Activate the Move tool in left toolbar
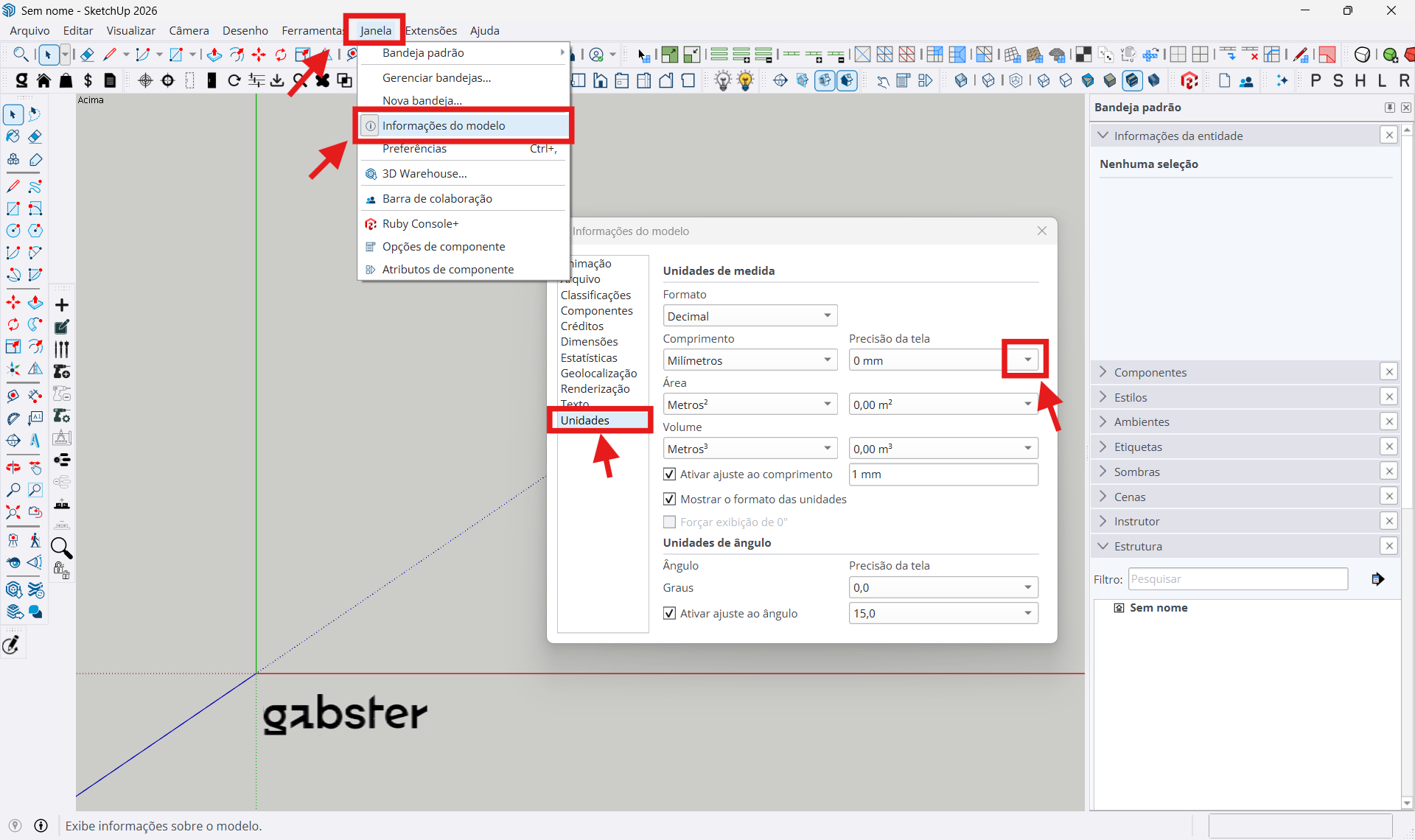 [x=13, y=303]
